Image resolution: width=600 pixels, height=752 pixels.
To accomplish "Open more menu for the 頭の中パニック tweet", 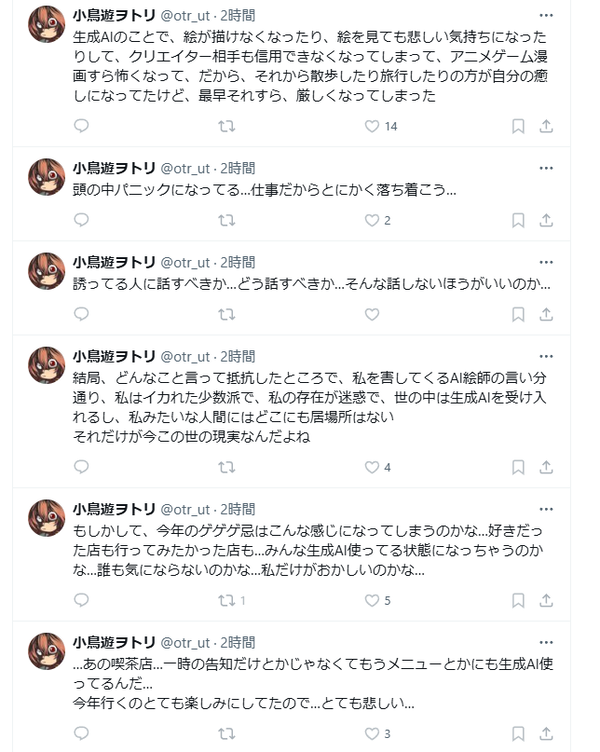I will (546, 168).
